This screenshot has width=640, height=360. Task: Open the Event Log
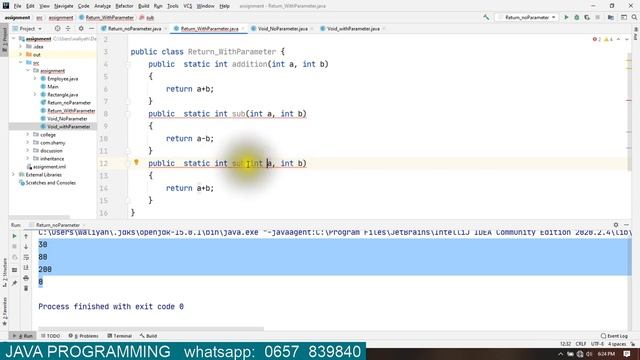(614, 336)
